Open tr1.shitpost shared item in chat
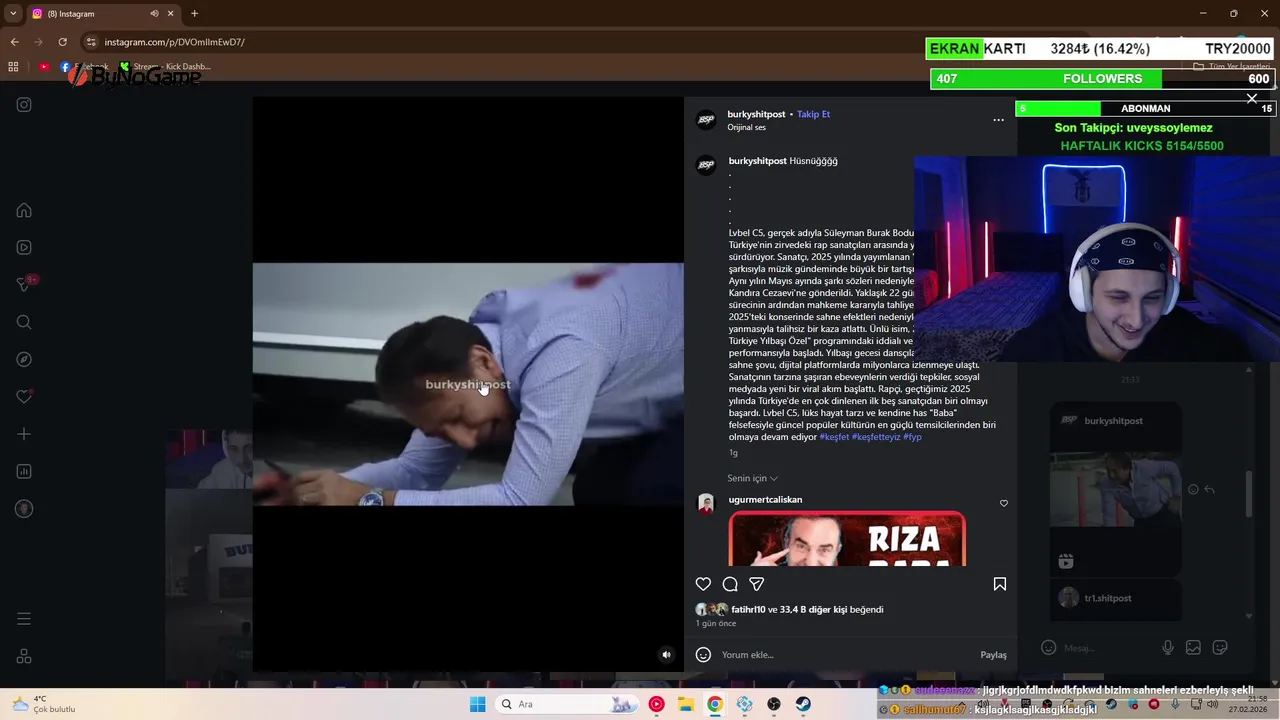Screen dimensions: 1280x720 click(x=1115, y=599)
